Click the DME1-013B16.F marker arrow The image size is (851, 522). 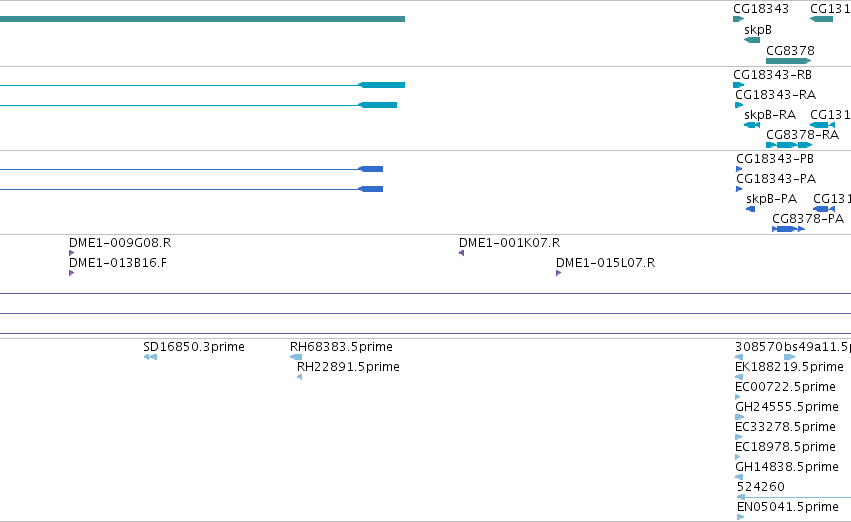[72, 273]
